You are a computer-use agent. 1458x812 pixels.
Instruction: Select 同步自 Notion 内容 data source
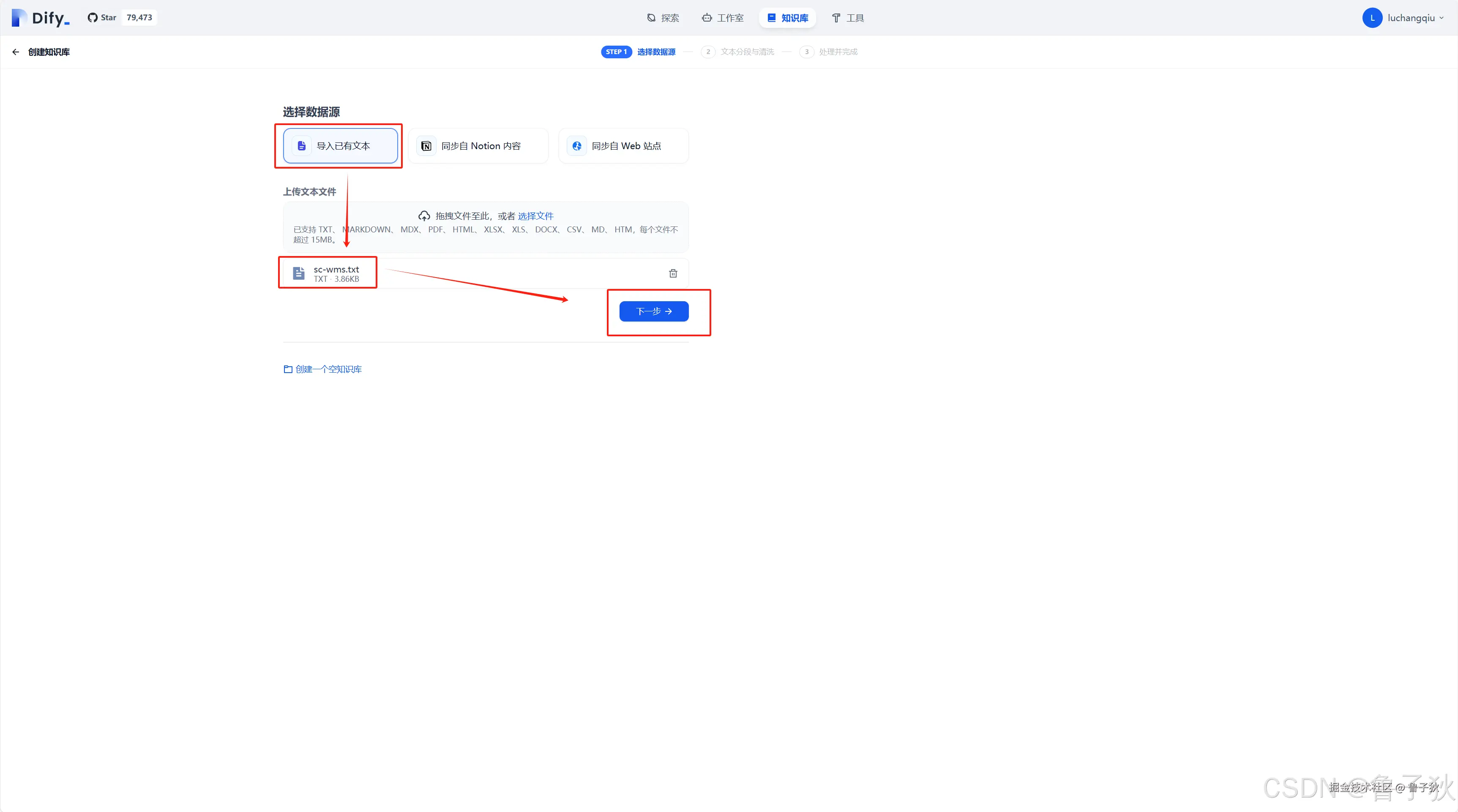pos(478,146)
